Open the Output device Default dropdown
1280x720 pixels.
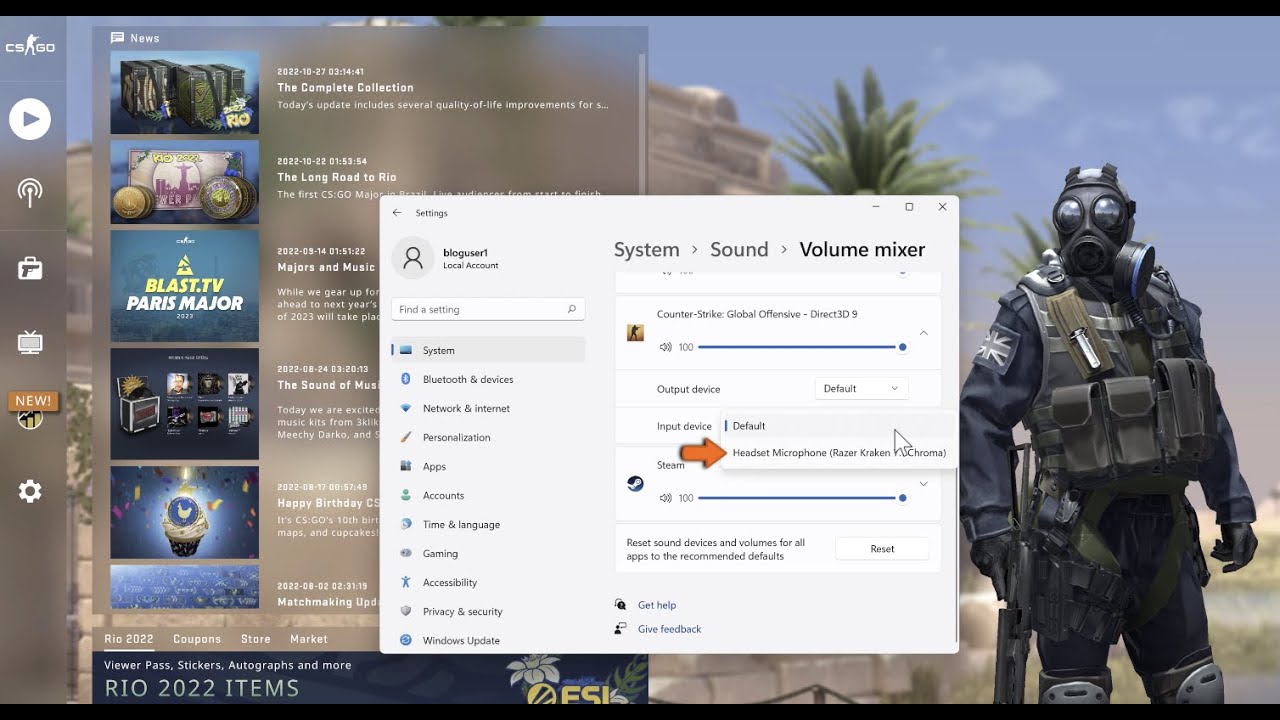[862, 388]
